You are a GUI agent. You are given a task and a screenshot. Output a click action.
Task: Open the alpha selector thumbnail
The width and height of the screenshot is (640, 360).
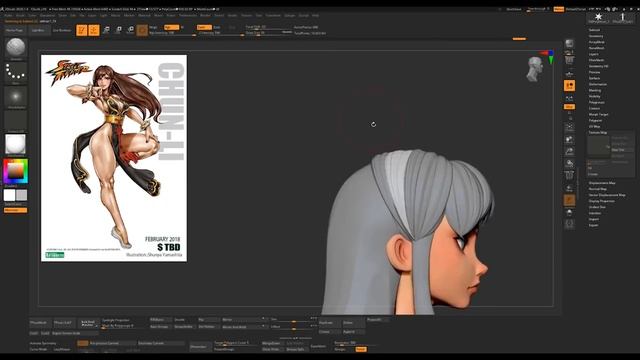click(x=16, y=97)
